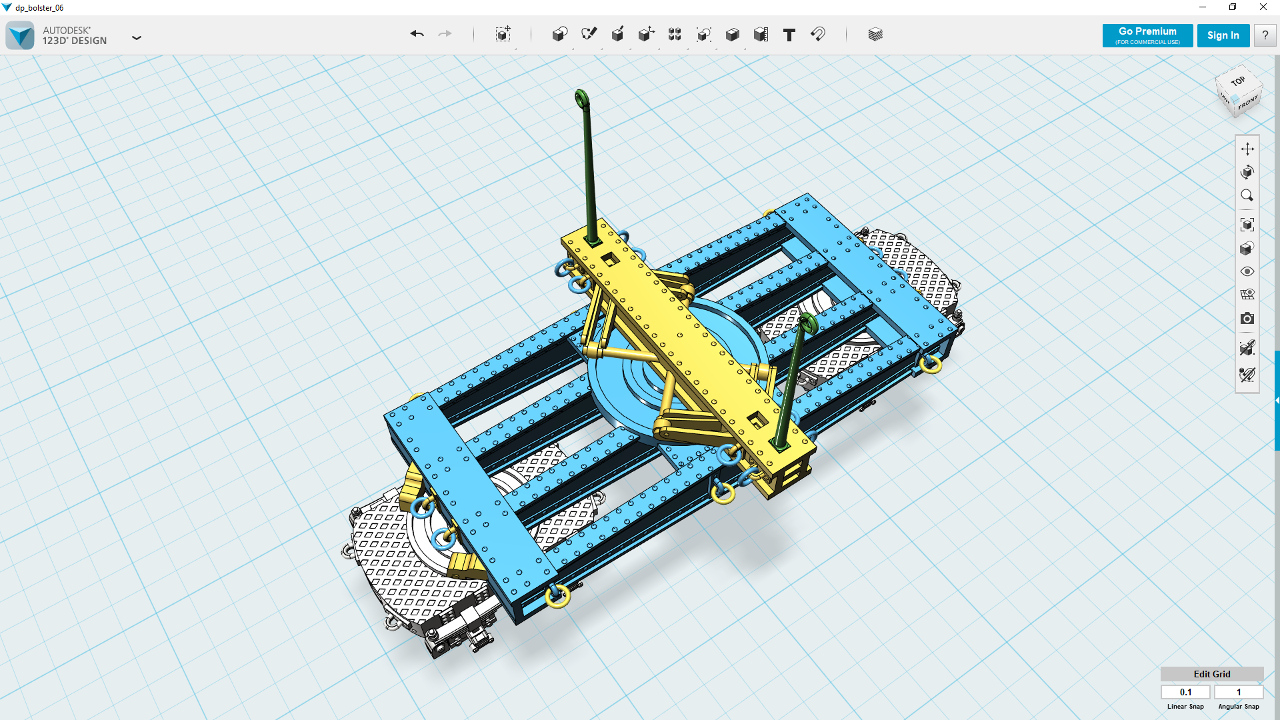Open the Transform tool
Image resolution: width=1280 pixels, height=720 pixels.
(503, 34)
